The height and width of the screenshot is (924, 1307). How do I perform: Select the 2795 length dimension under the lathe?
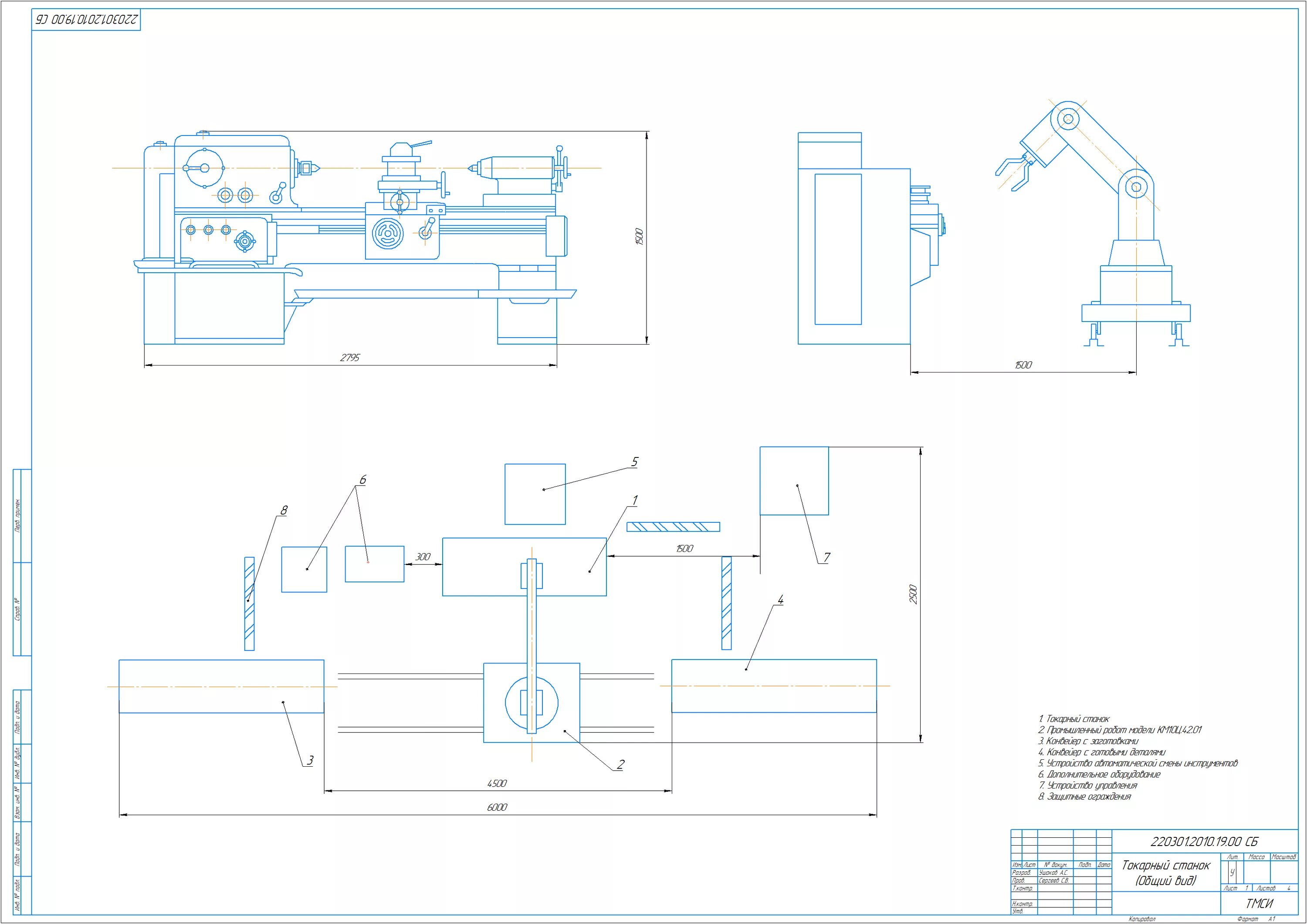pyautogui.click(x=350, y=358)
